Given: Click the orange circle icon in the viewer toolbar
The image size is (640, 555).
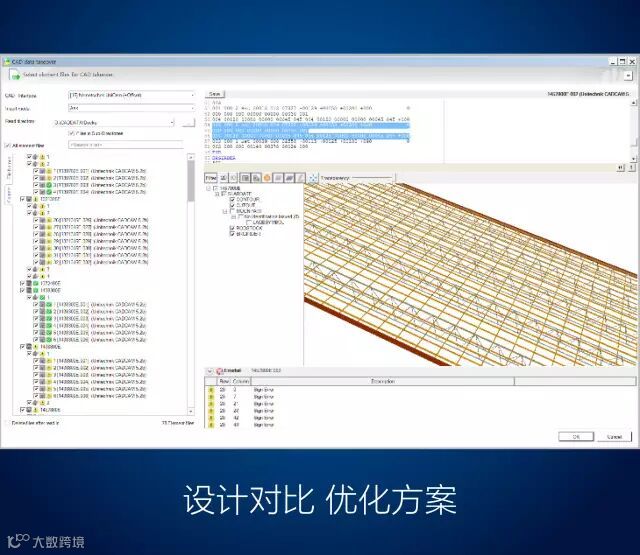Looking at the screenshot, I should (267, 178).
